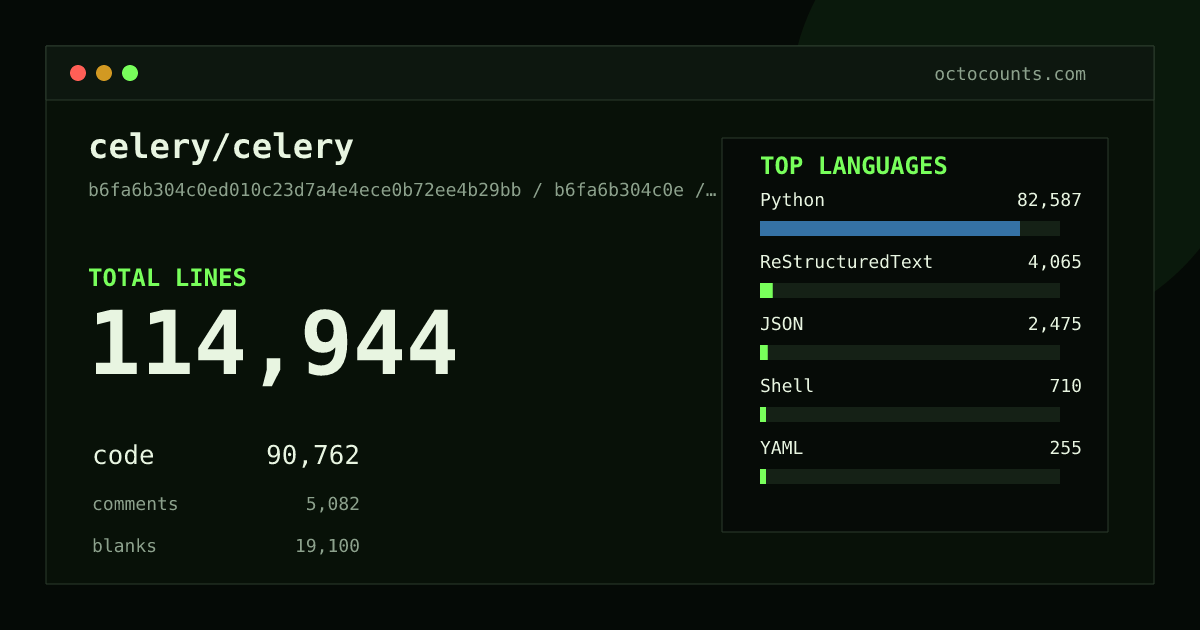Click the comments row label
This screenshot has width=1200, height=630.
tap(135, 504)
